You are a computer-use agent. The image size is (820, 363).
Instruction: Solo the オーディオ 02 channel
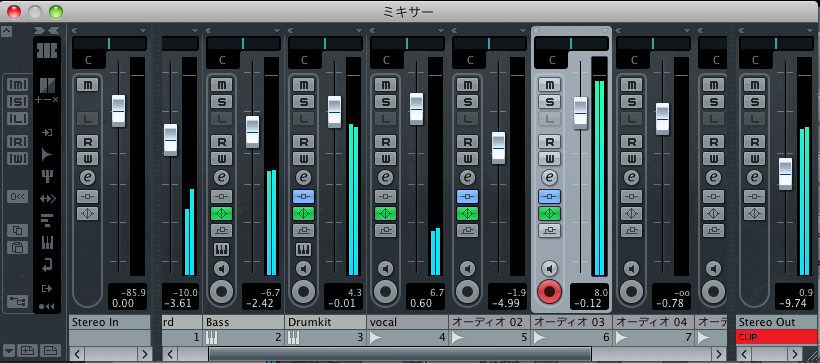[x=468, y=101]
